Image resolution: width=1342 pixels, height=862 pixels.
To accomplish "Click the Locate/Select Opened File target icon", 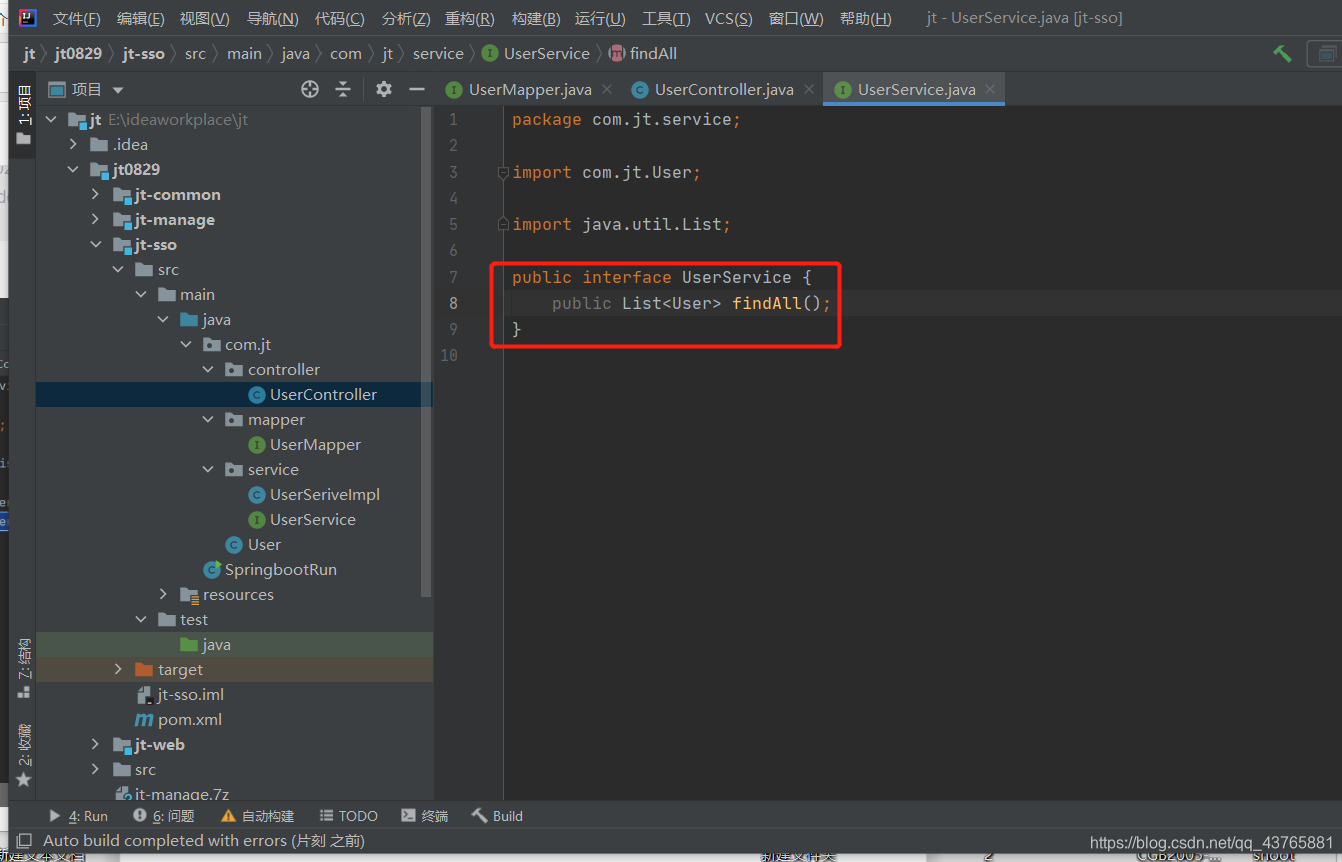I will 310,89.
